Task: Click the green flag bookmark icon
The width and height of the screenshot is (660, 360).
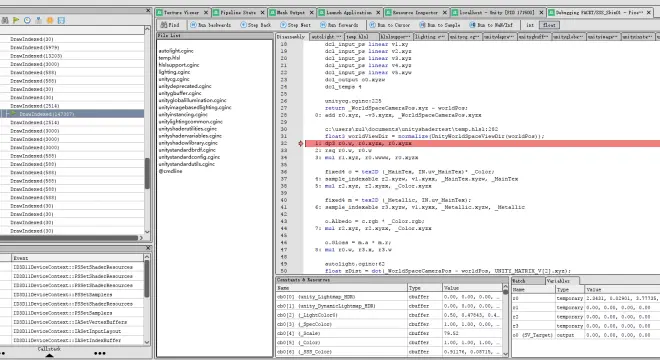Action: pos(16,20)
